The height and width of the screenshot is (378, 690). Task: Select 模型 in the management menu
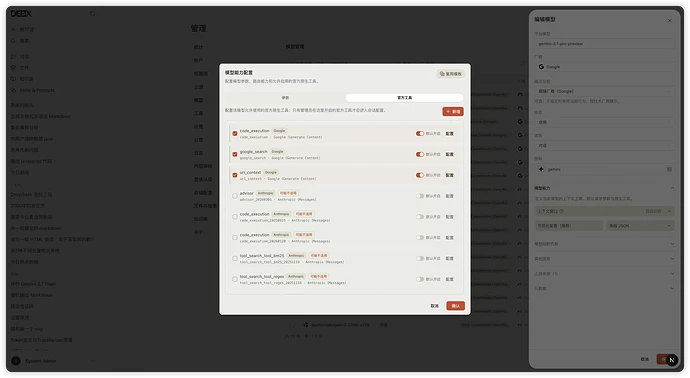(x=198, y=100)
